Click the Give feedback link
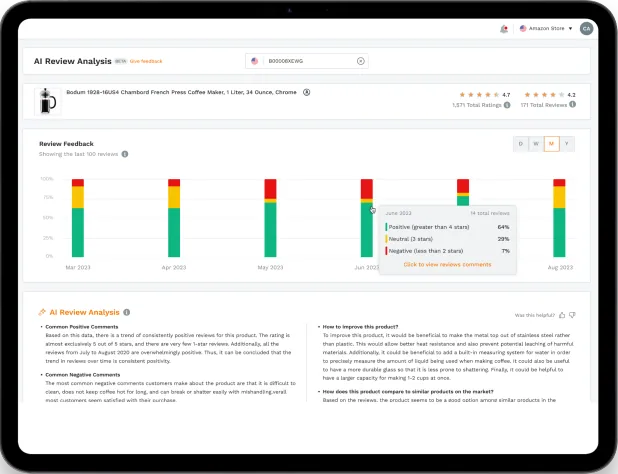Viewport: 618px width, 474px height. point(146,61)
